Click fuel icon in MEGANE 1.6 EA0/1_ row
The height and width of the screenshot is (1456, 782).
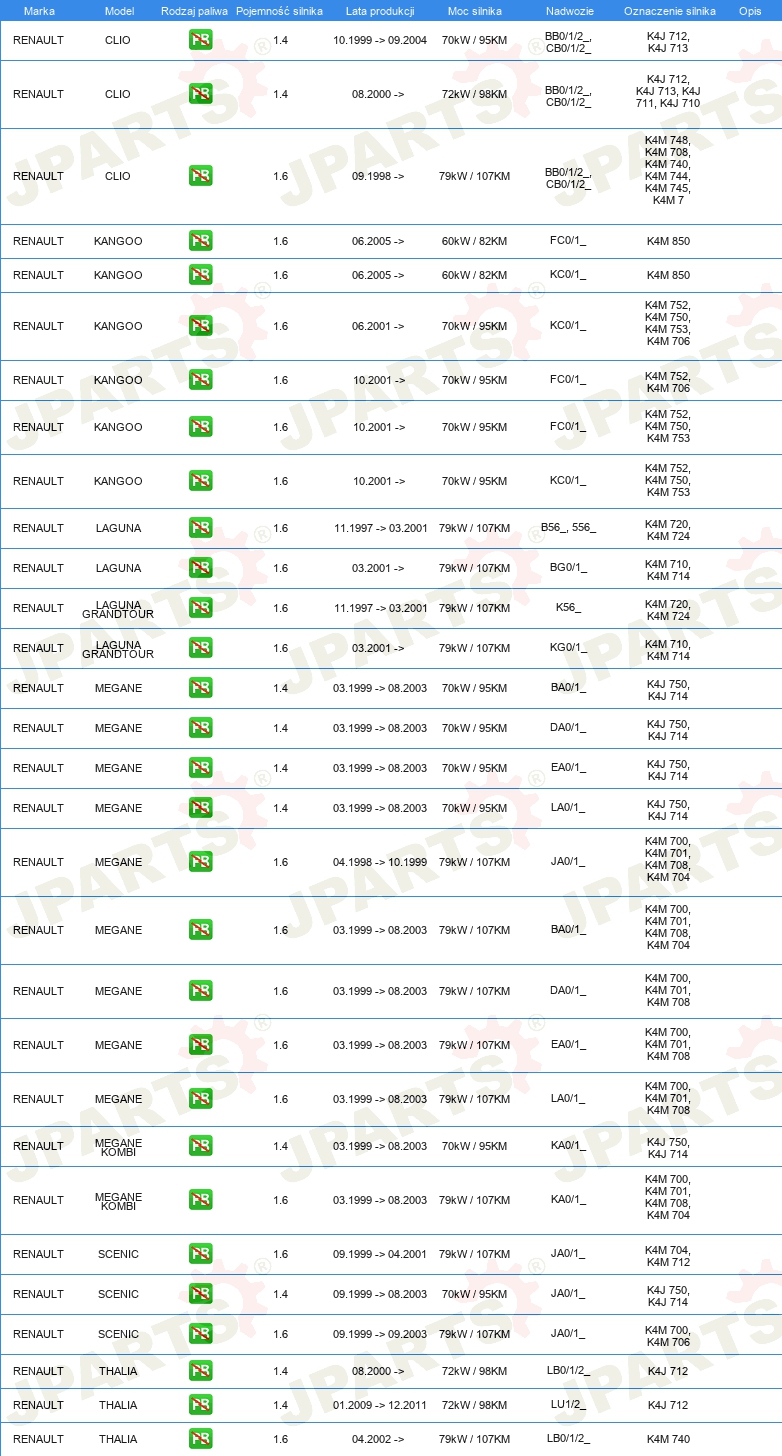coord(200,1045)
